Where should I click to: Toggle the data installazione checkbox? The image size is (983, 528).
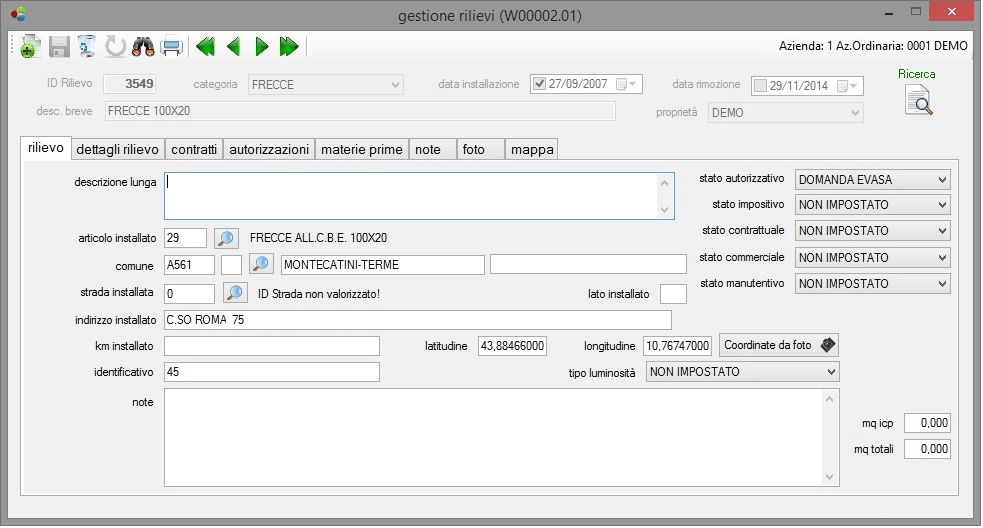click(x=540, y=84)
